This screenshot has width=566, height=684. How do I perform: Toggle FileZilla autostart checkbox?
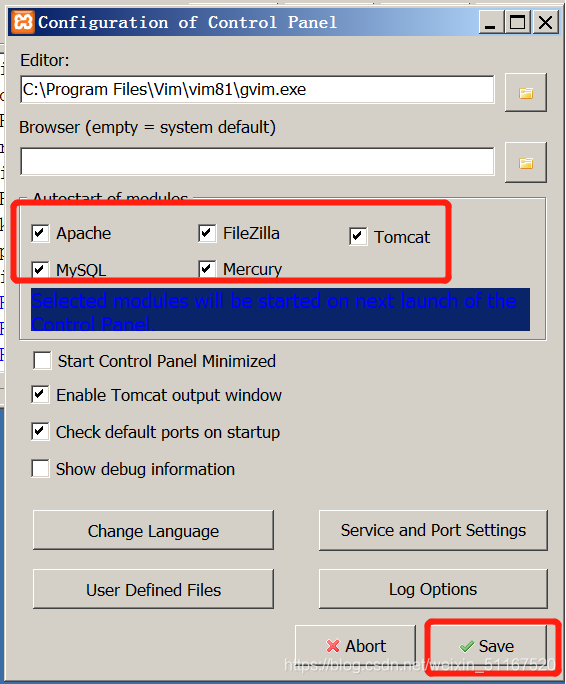coord(207,233)
